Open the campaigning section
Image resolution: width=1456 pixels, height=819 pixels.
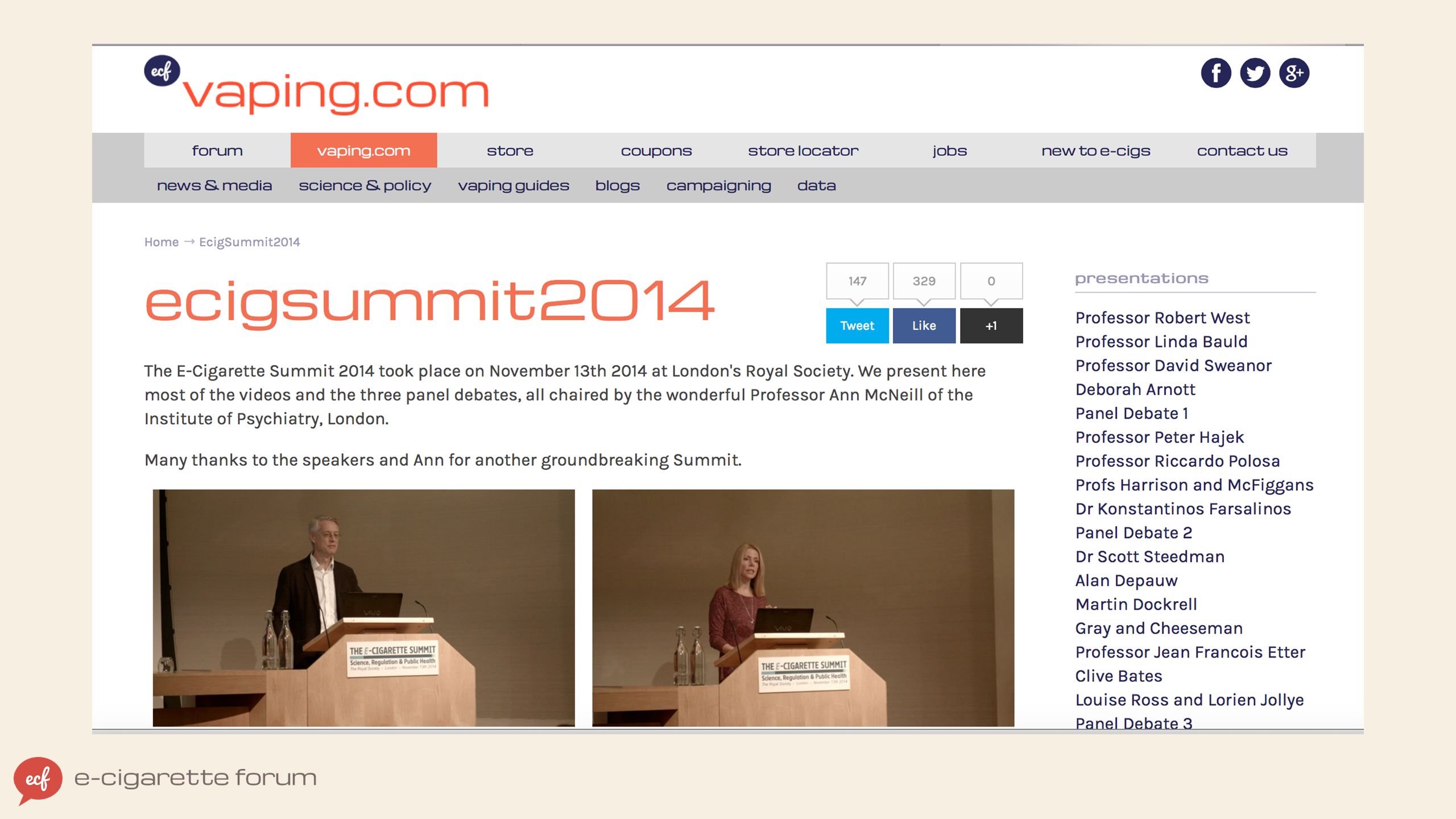[719, 186]
